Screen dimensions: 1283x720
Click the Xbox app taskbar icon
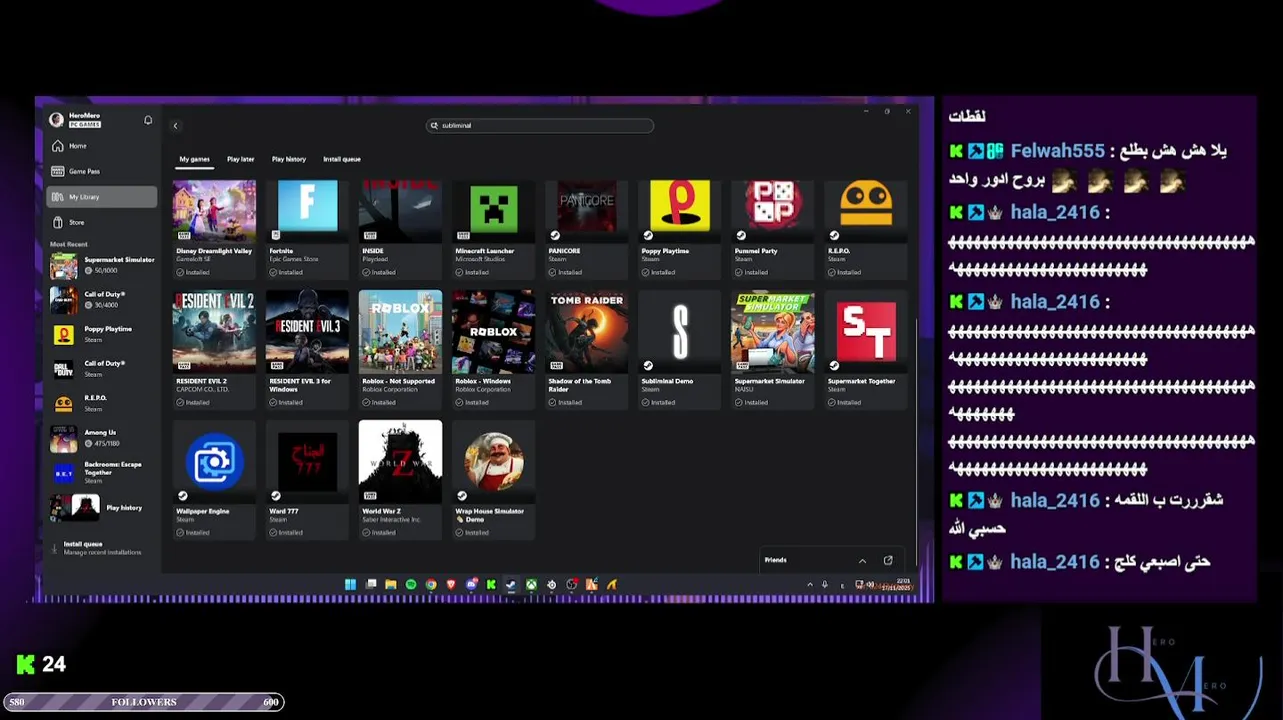[x=532, y=585]
